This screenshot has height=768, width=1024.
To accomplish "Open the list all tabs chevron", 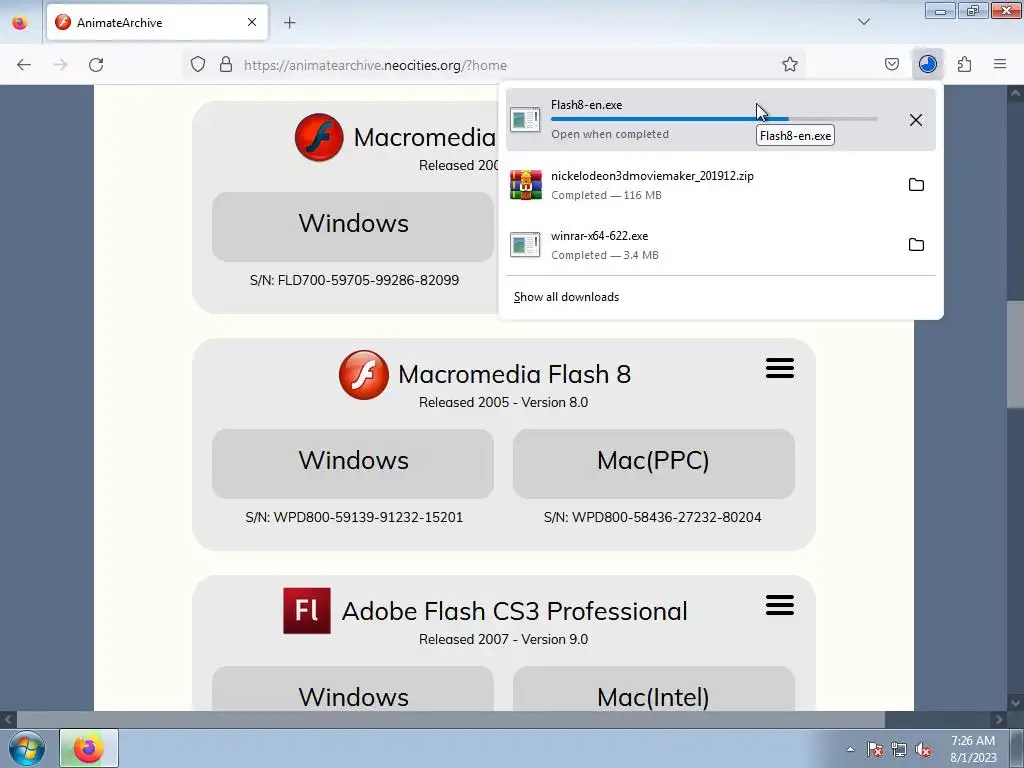I will (x=863, y=22).
